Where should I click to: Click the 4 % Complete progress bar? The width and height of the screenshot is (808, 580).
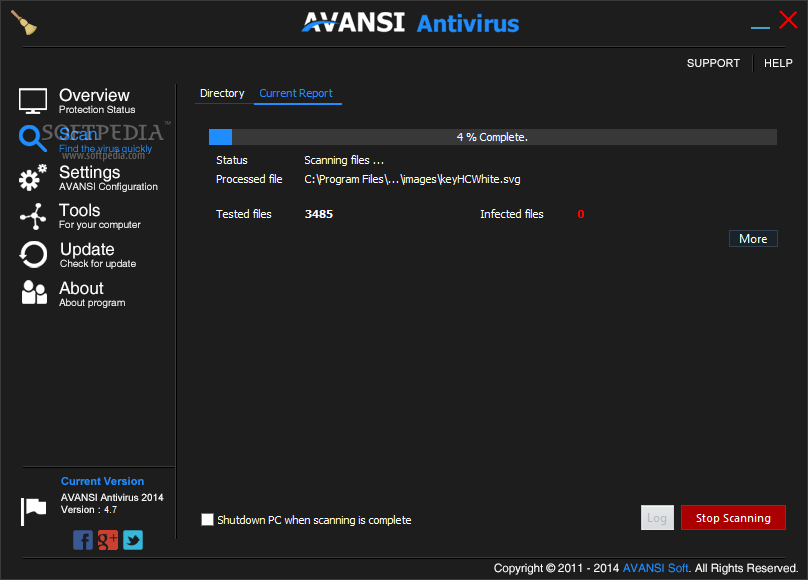[493, 137]
